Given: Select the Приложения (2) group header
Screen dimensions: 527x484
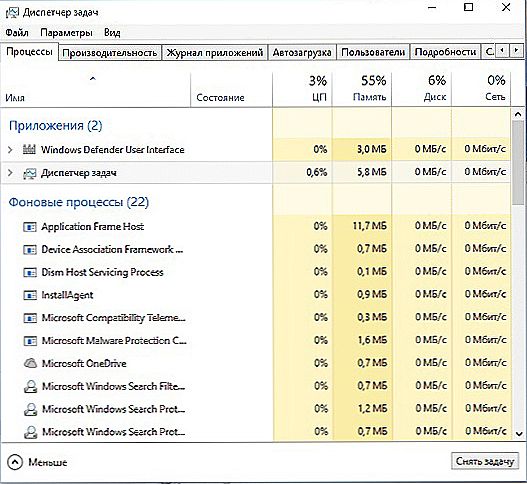Looking at the screenshot, I should tap(55, 126).
